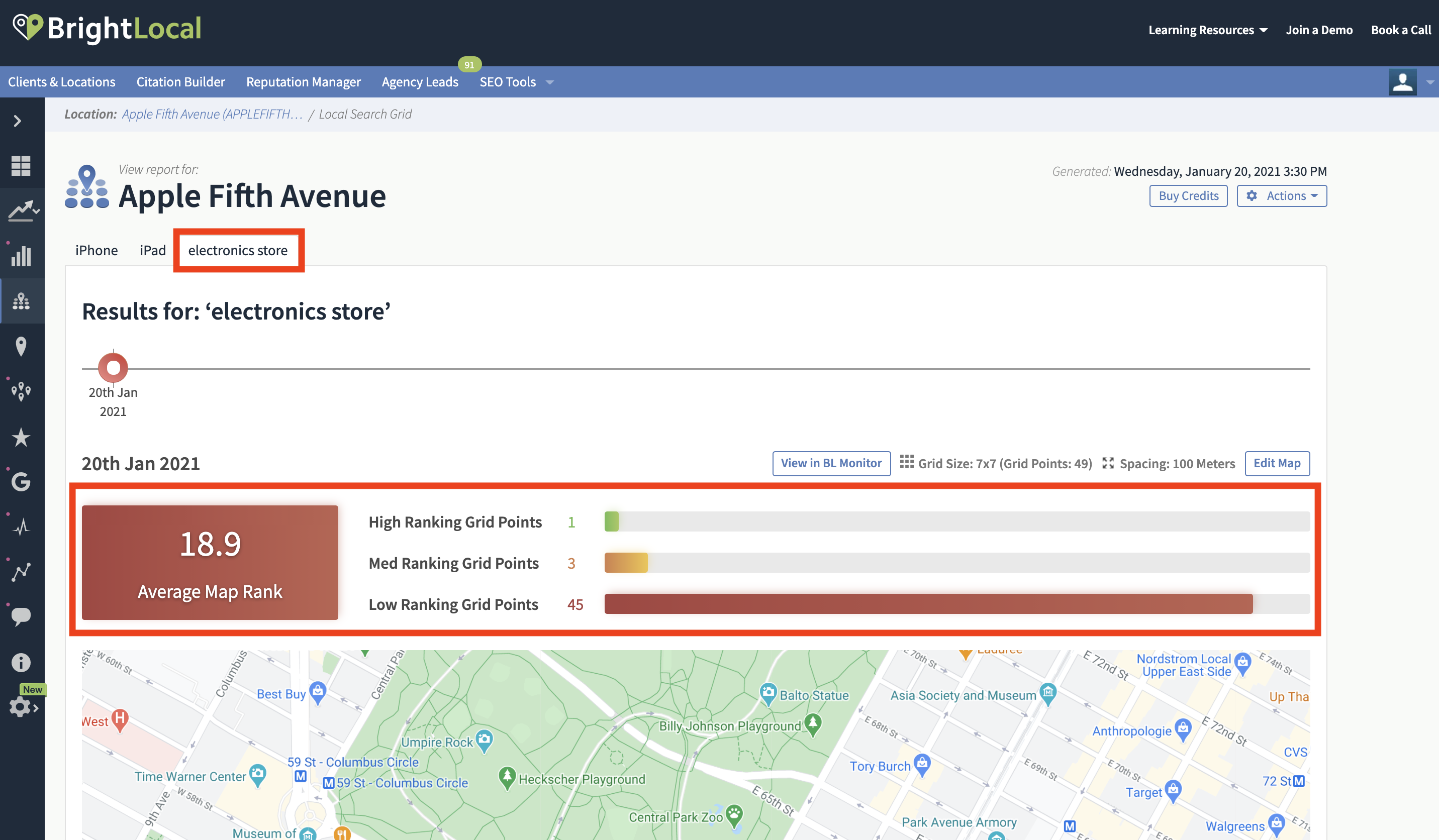The image size is (1439, 840).
Task: Click Book a Call link
Action: pyautogui.click(x=1401, y=30)
